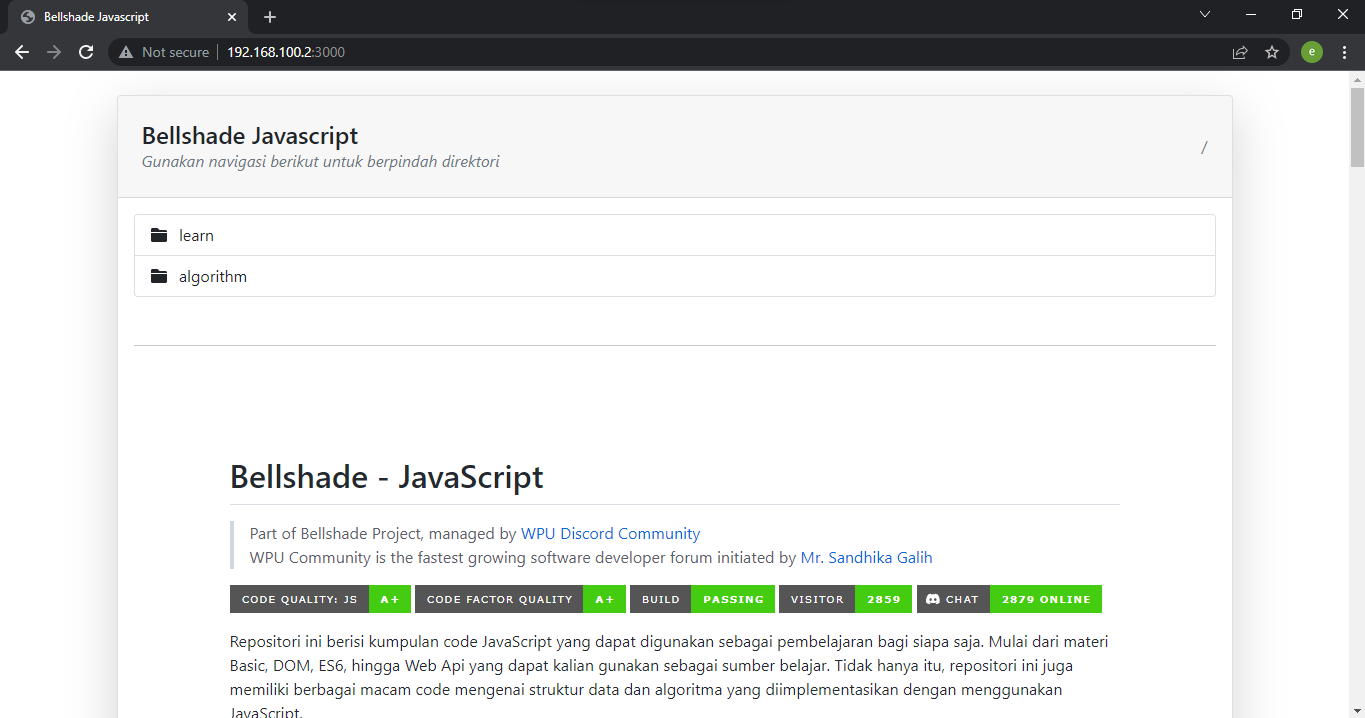Close the Bellshade Javascript tab
This screenshot has width=1365, height=718.
232,17
